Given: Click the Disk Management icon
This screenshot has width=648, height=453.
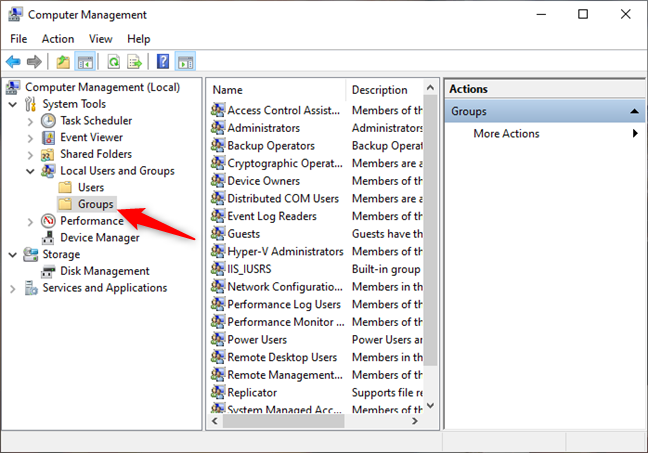Looking at the screenshot, I should tap(48, 272).
